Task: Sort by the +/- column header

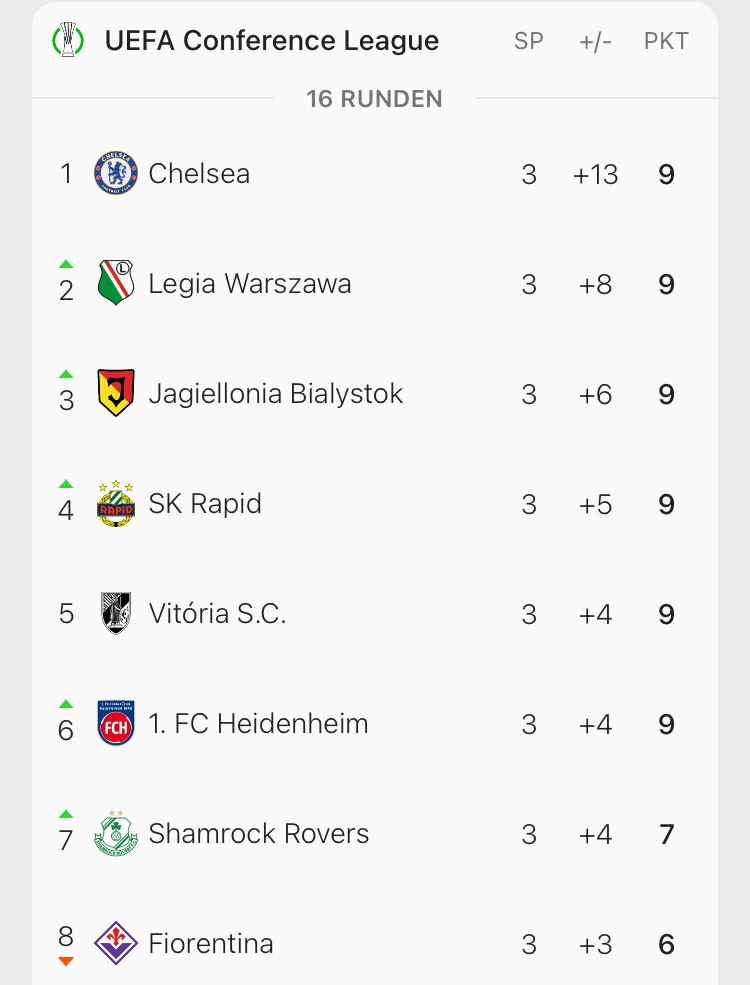Action: click(595, 42)
